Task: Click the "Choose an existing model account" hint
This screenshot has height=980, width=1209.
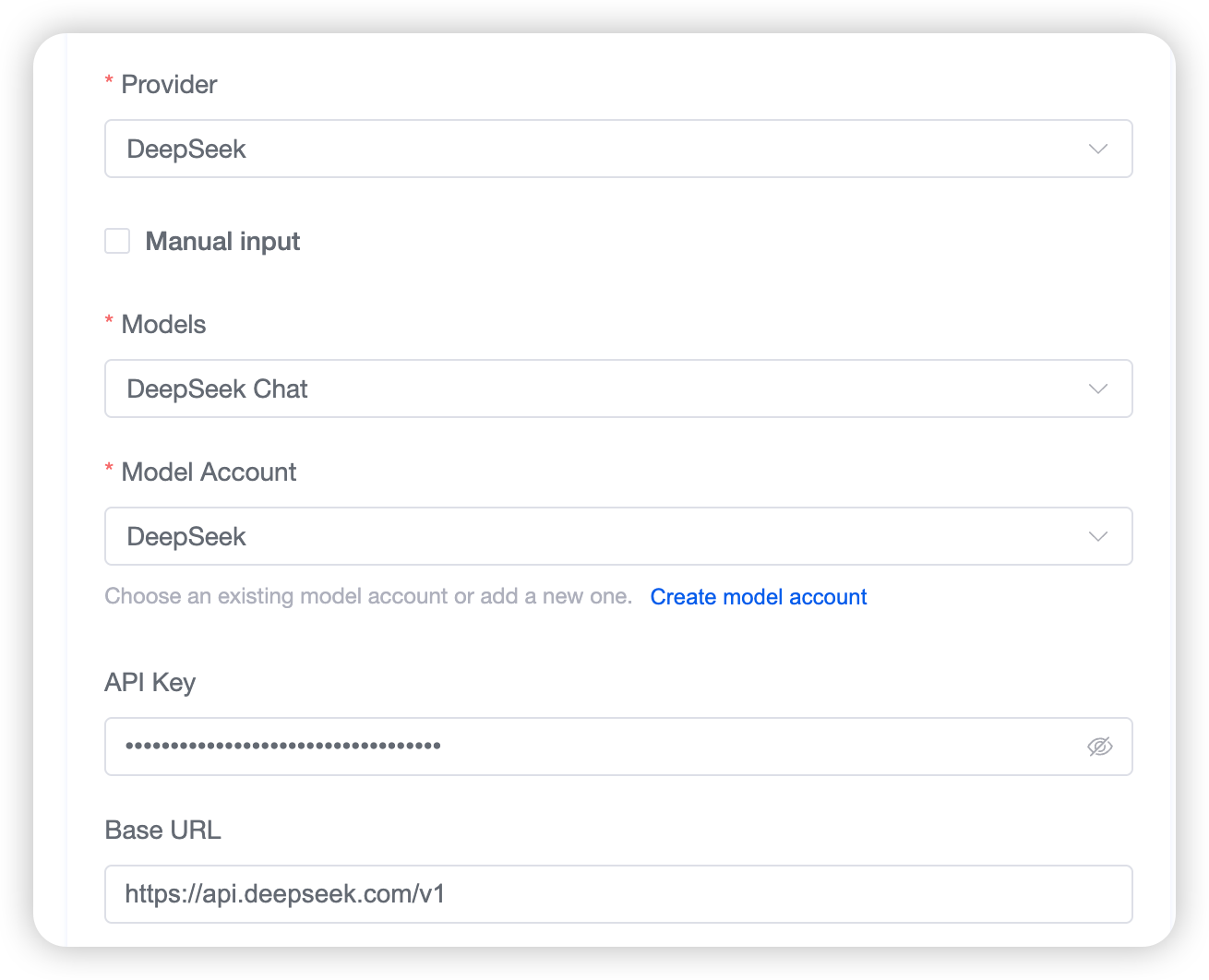Action: click(367, 596)
